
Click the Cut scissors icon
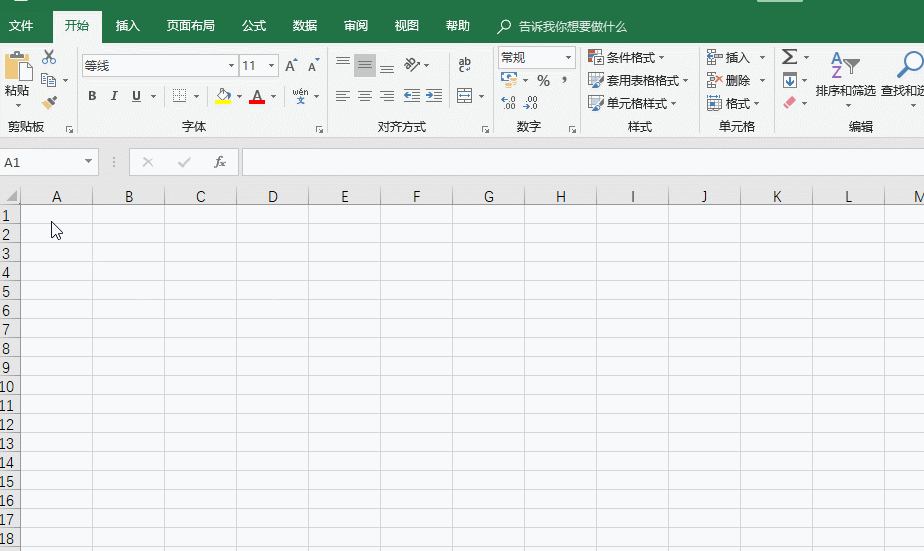tap(49, 57)
